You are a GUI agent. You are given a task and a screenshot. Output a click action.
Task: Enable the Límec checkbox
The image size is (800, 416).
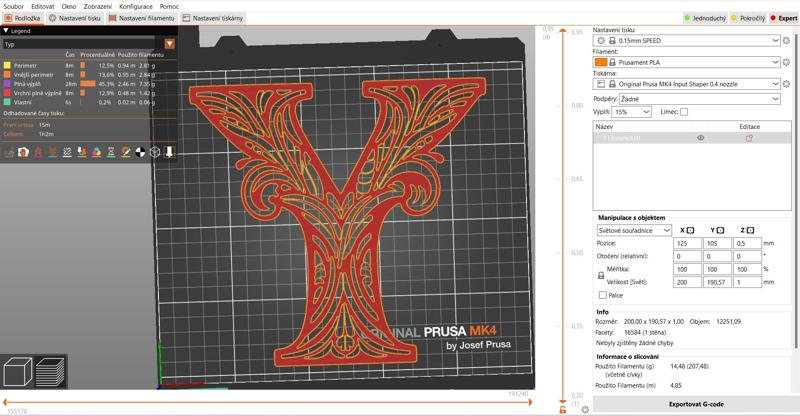[x=684, y=112]
